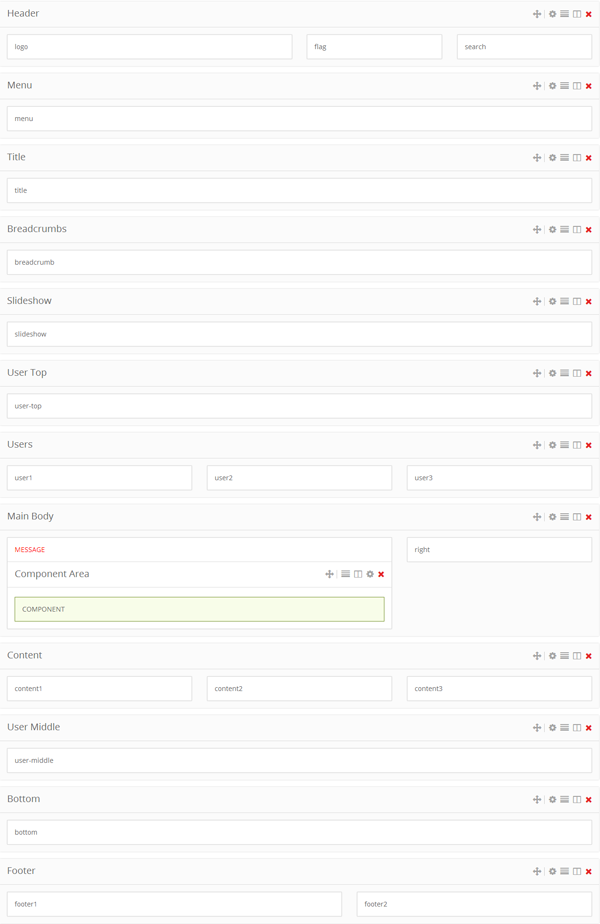Open settings gear for Slideshow row
Viewport: 600px width, 924px height.
pos(552,301)
